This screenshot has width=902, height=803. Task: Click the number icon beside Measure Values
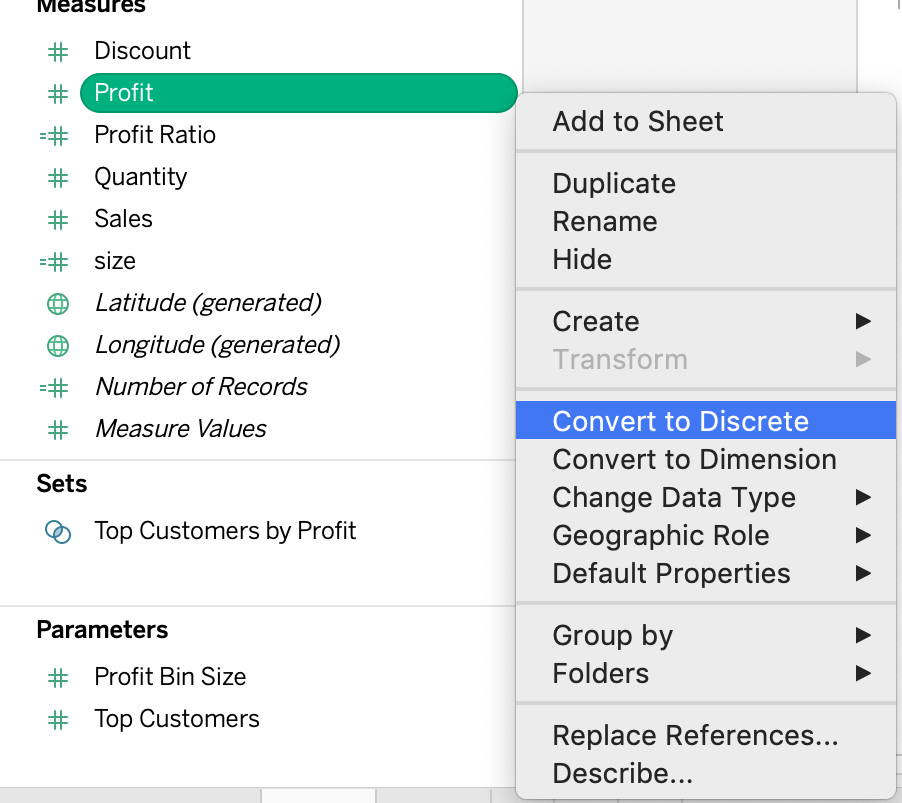tap(58, 430)
